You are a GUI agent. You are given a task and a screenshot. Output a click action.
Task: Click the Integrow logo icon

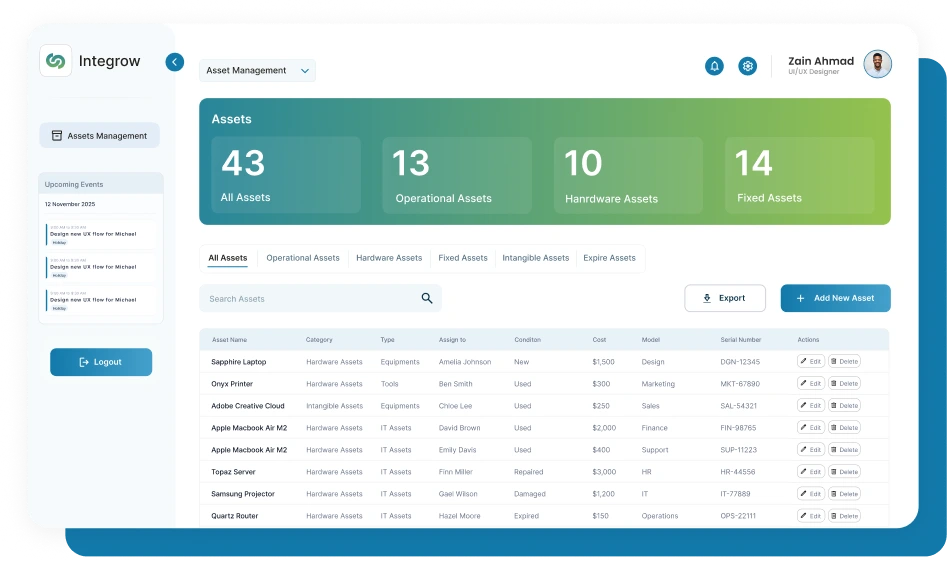point(56,62)
